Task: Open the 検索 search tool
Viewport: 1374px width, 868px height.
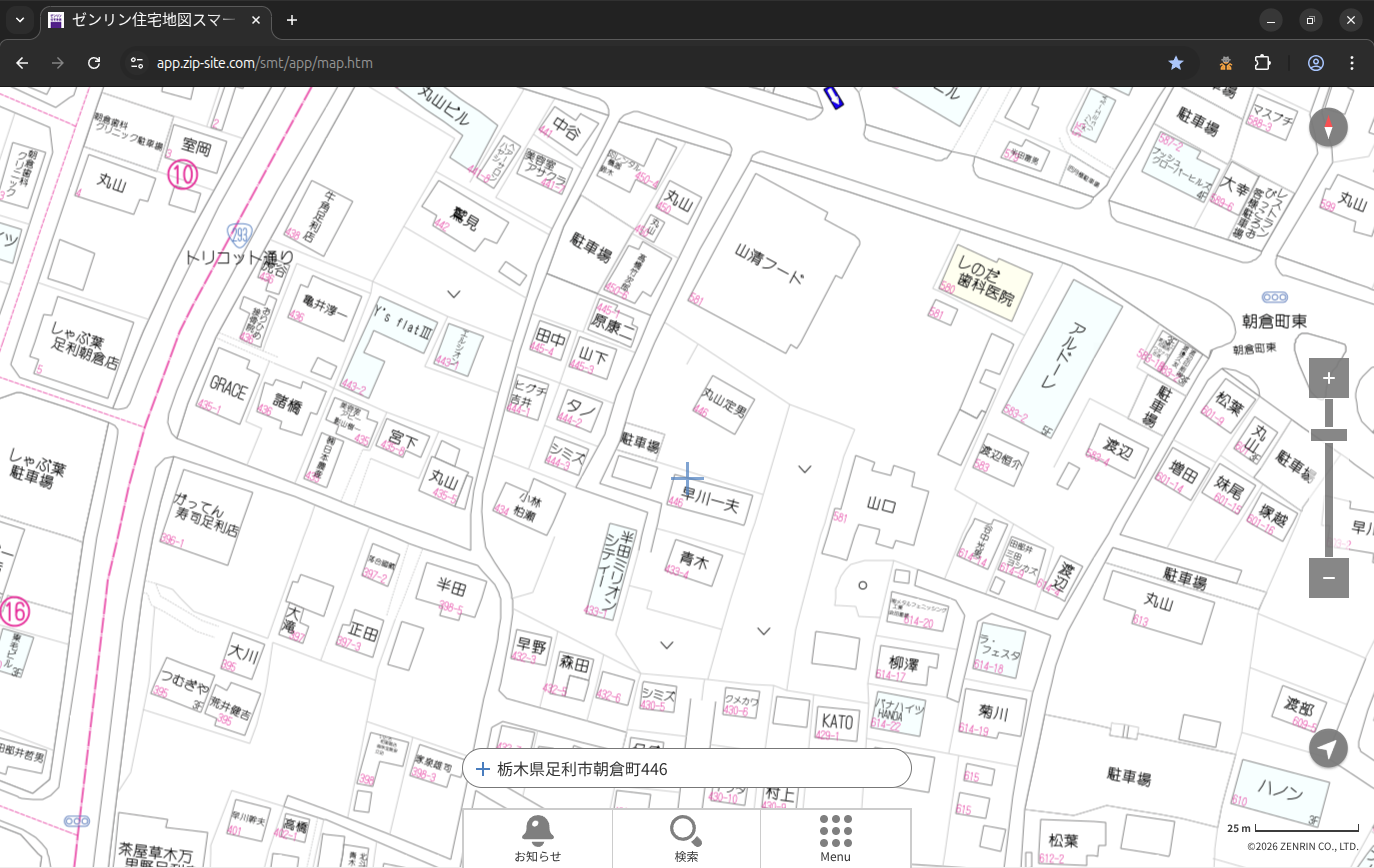Action: (x=686, y=838)
